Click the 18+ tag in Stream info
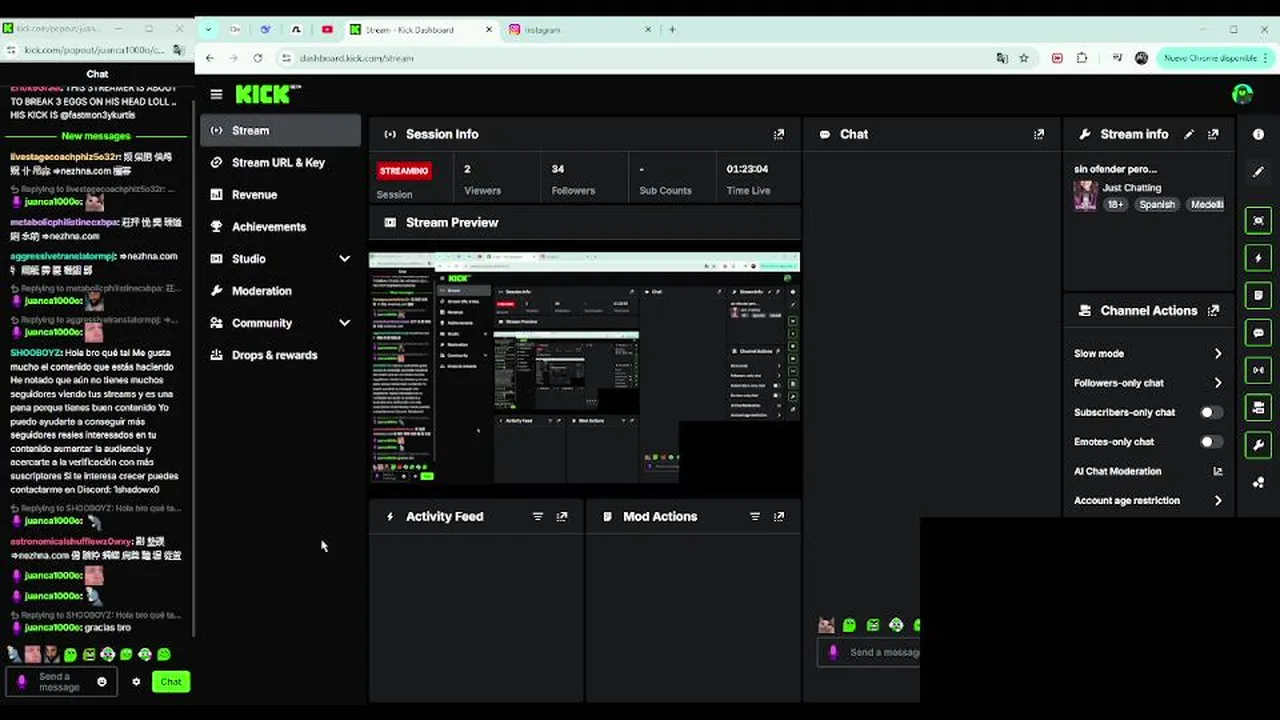The image size is (1280, 720). (1115, 204)
